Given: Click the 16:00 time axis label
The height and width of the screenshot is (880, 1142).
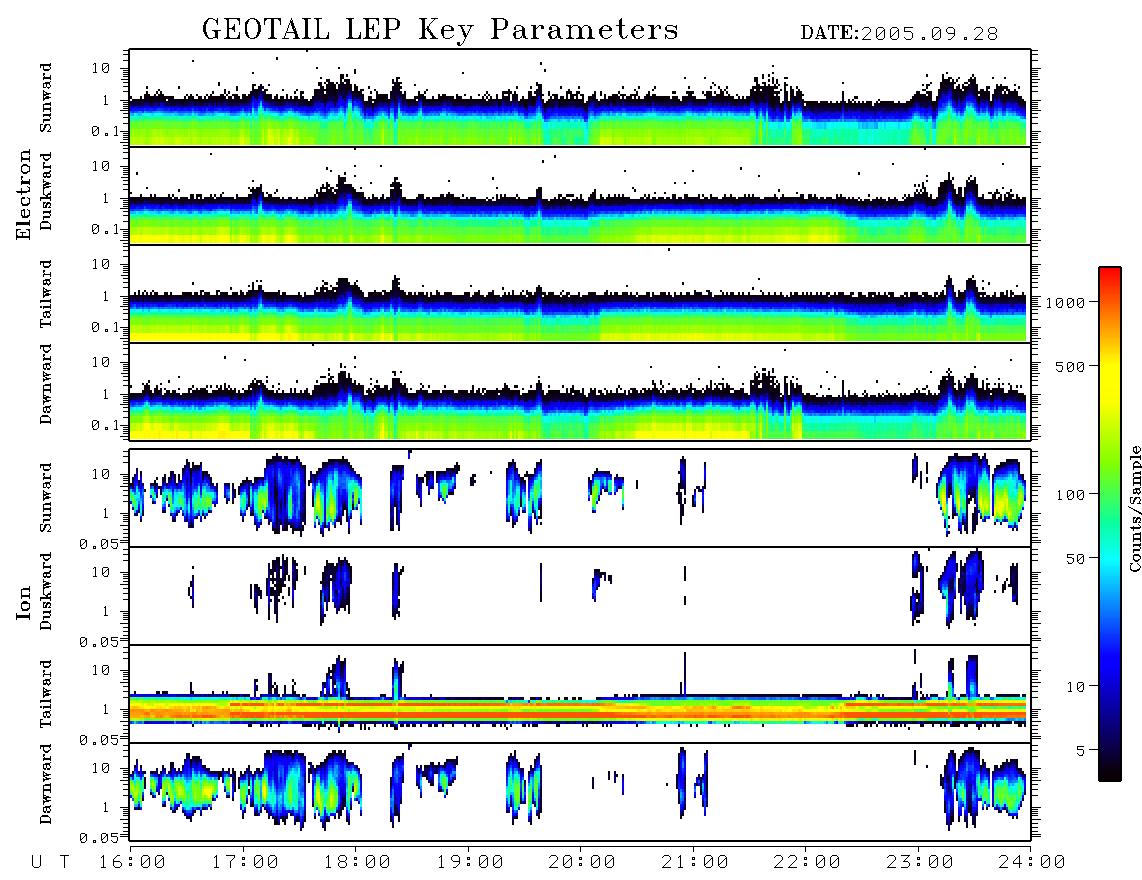Looking at the screenshot, I should pos(132,862).
